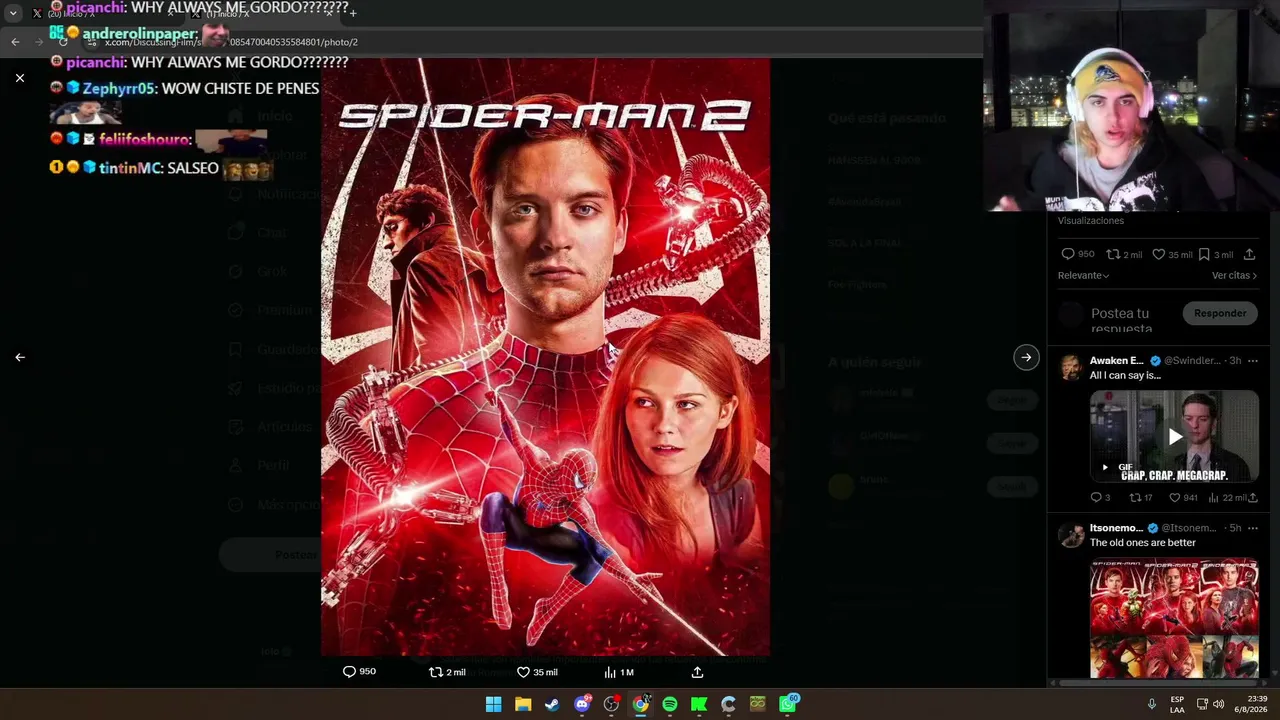
Task: Open the browser tab search dropdown
Action: 13,13
